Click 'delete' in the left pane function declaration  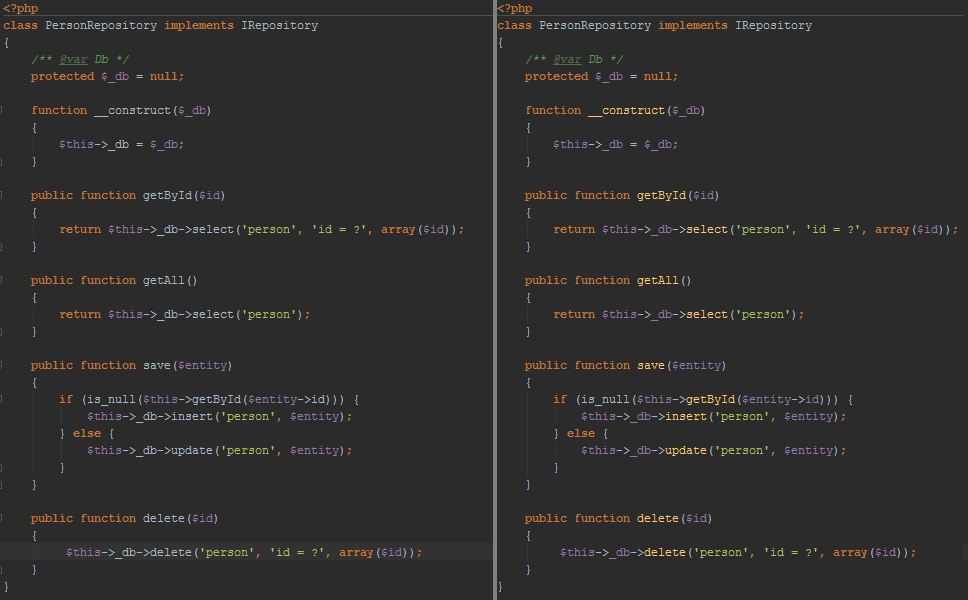tap(164, 519)
